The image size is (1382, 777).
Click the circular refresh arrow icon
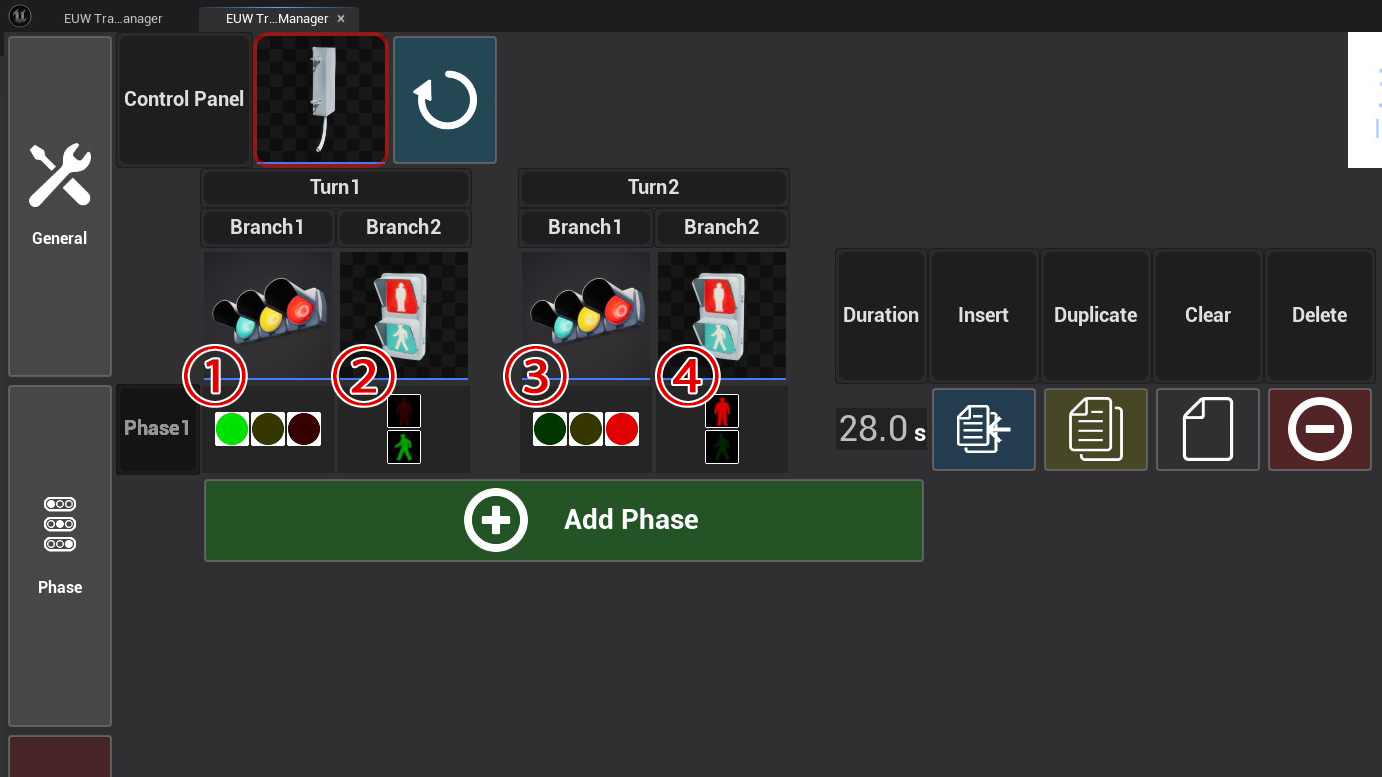click(x=445, y=100)
